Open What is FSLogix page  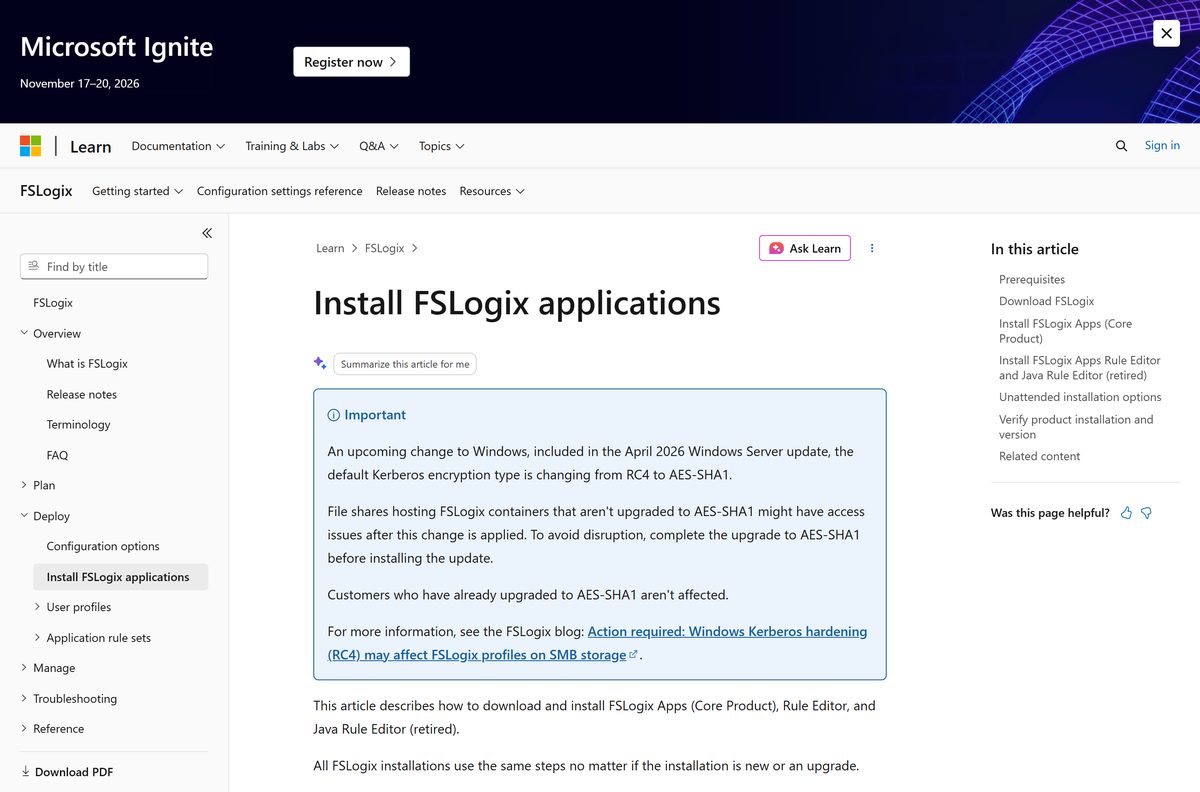[87, 363]
